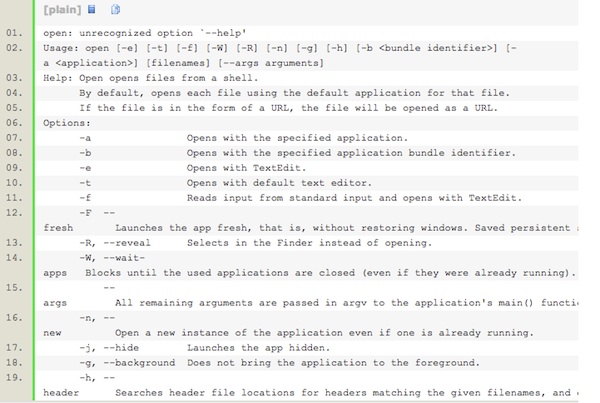Viewport: 600px width, 403px height.
Task: Select line number 01 in the gutter
Action: click(x=13, y=33)
